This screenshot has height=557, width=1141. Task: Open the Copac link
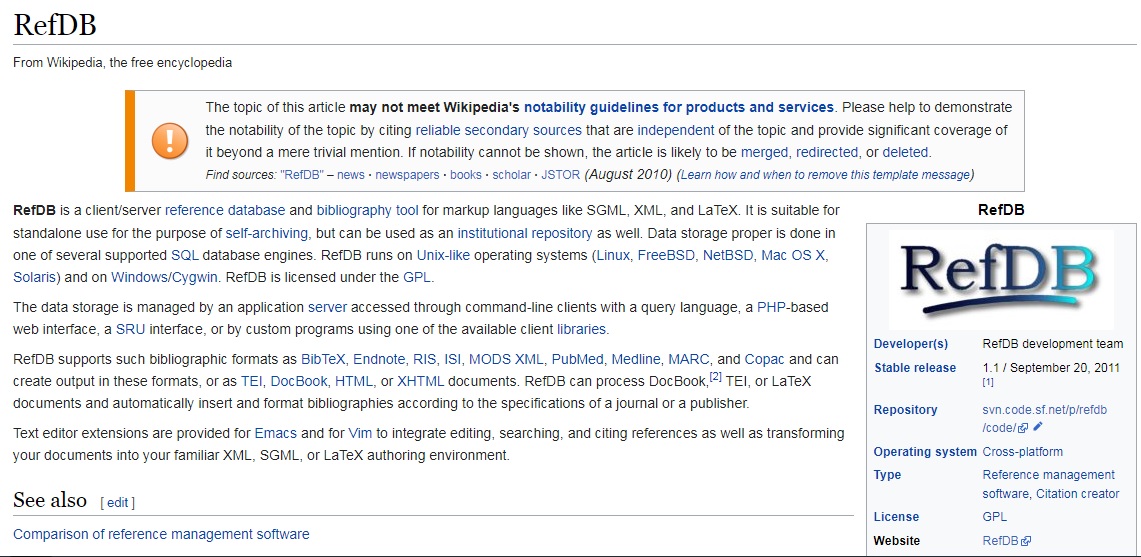(765, 360)
